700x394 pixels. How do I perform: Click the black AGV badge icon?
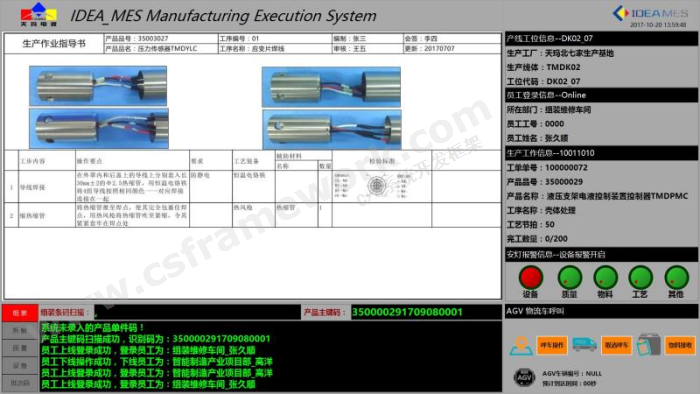pos(524,377)
